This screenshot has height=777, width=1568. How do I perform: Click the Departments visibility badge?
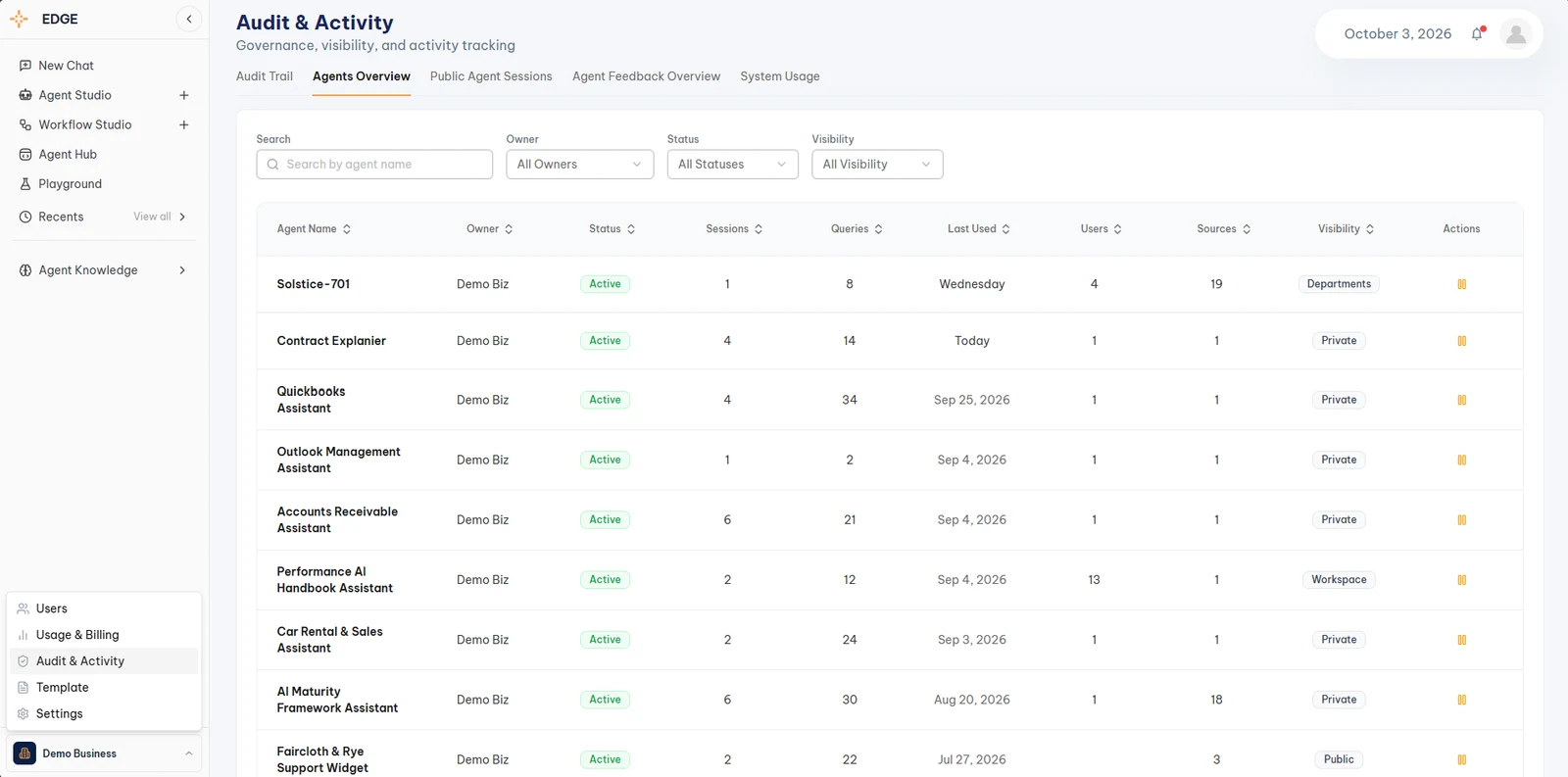tap(1339, 284)
